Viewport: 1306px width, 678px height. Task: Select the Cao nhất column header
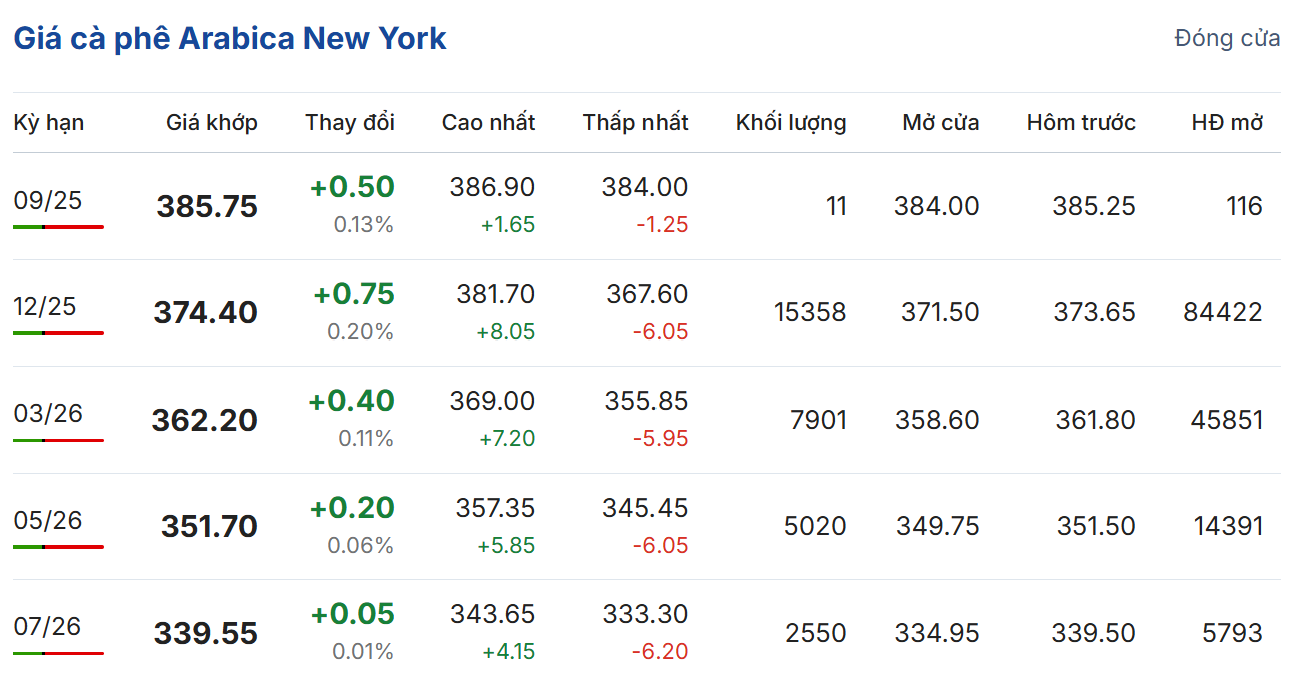click(488, 123)
